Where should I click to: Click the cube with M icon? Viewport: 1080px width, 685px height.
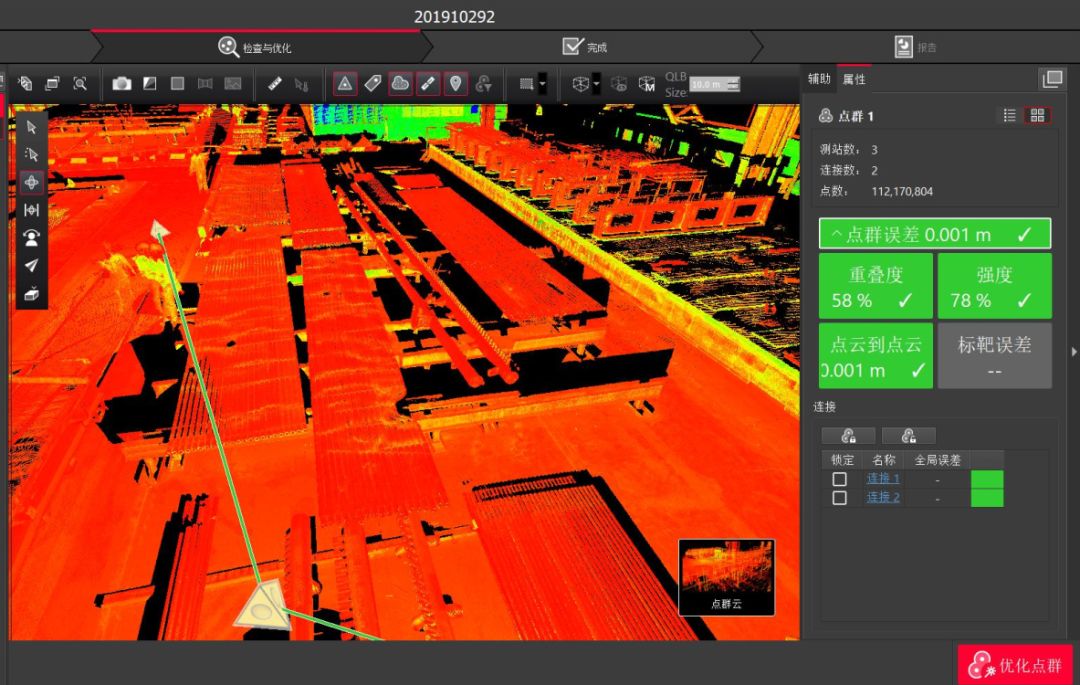[x=646, y=84]
